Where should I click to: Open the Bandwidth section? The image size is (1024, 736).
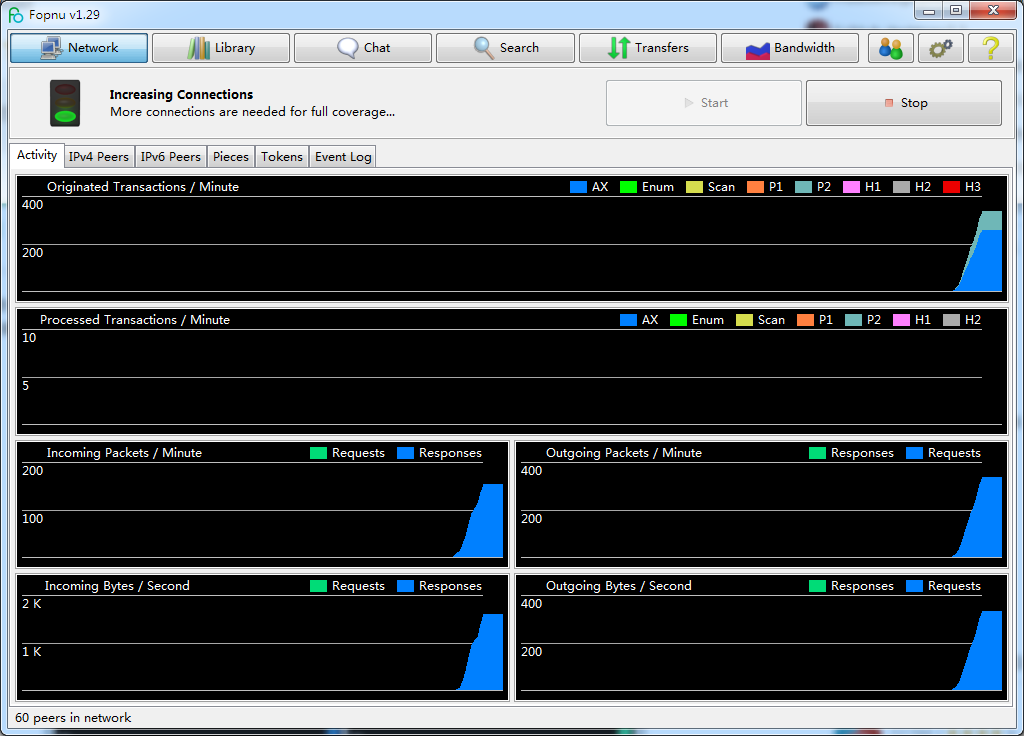(x=790, y=48)
